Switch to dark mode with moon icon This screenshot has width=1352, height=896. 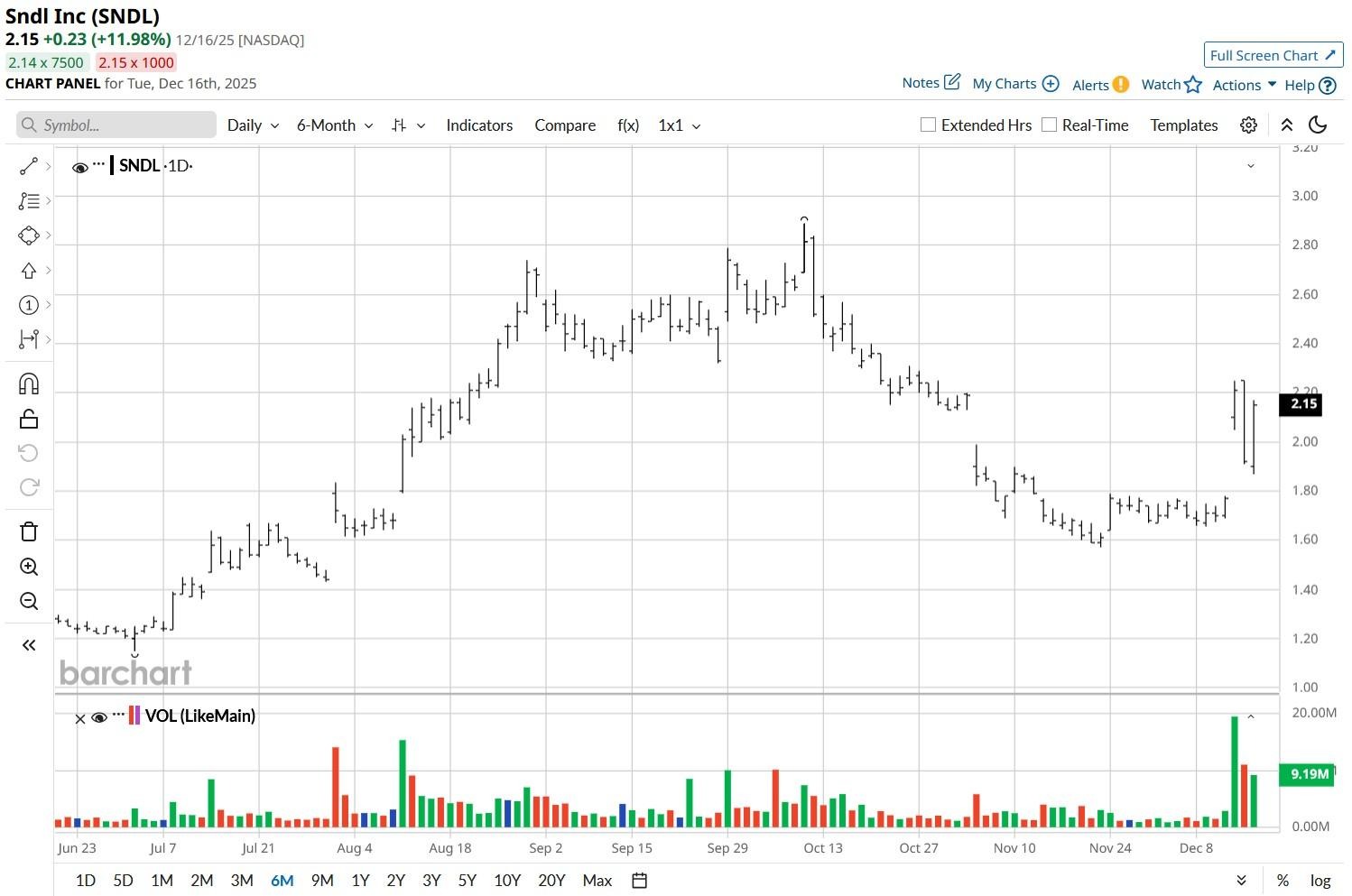pyautogui.click(x=1318, y=125)
